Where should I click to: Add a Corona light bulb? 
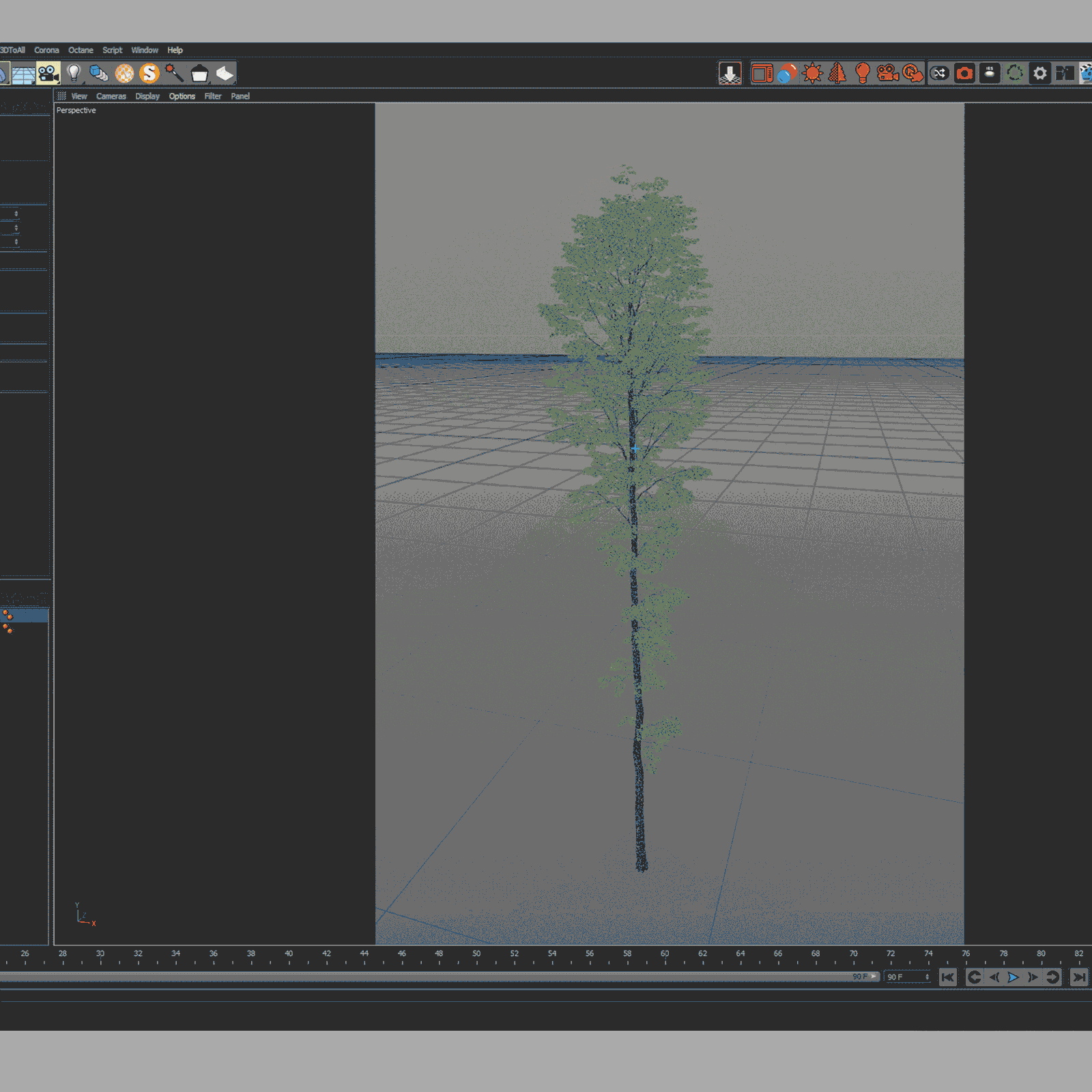coord(863,73)
